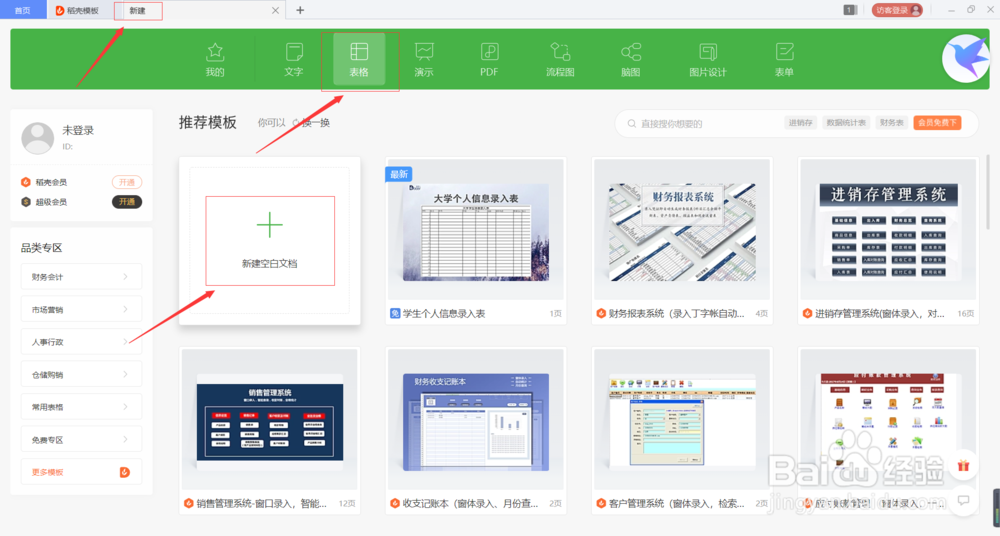The image size is (1000, 536).
Task: Switch to the 首页 tab
Action: (x=22, y=10)
